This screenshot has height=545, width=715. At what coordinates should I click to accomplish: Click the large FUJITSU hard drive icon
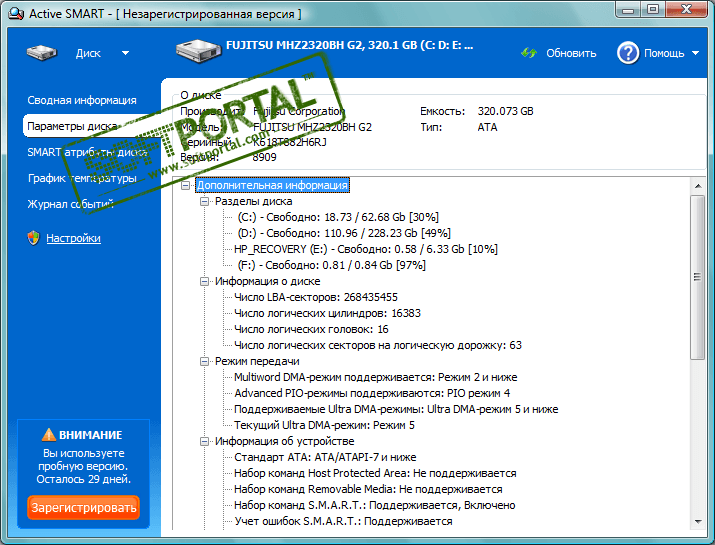coord(198,51)
